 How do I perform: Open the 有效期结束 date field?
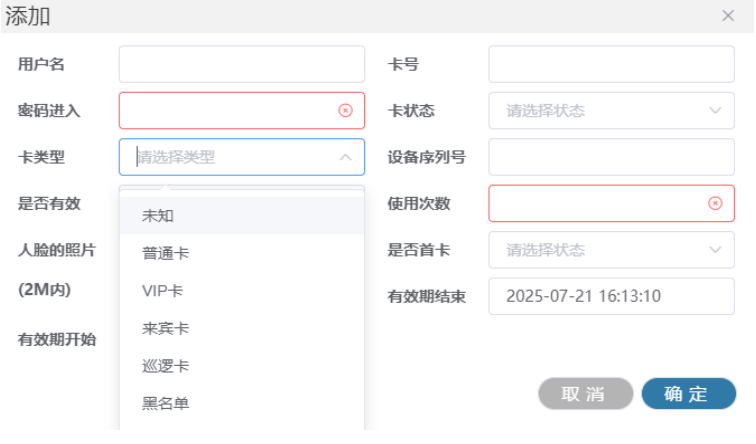pyautogui.click(x=611, y=296)
